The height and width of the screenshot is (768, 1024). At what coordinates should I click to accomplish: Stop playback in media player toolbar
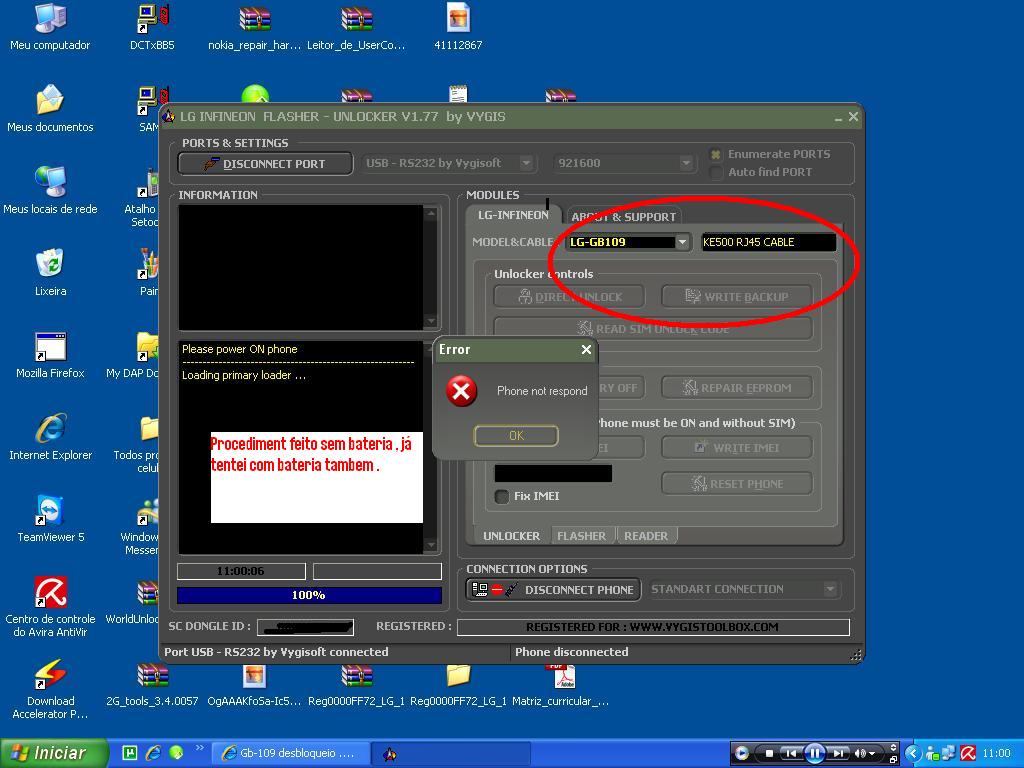769,753
